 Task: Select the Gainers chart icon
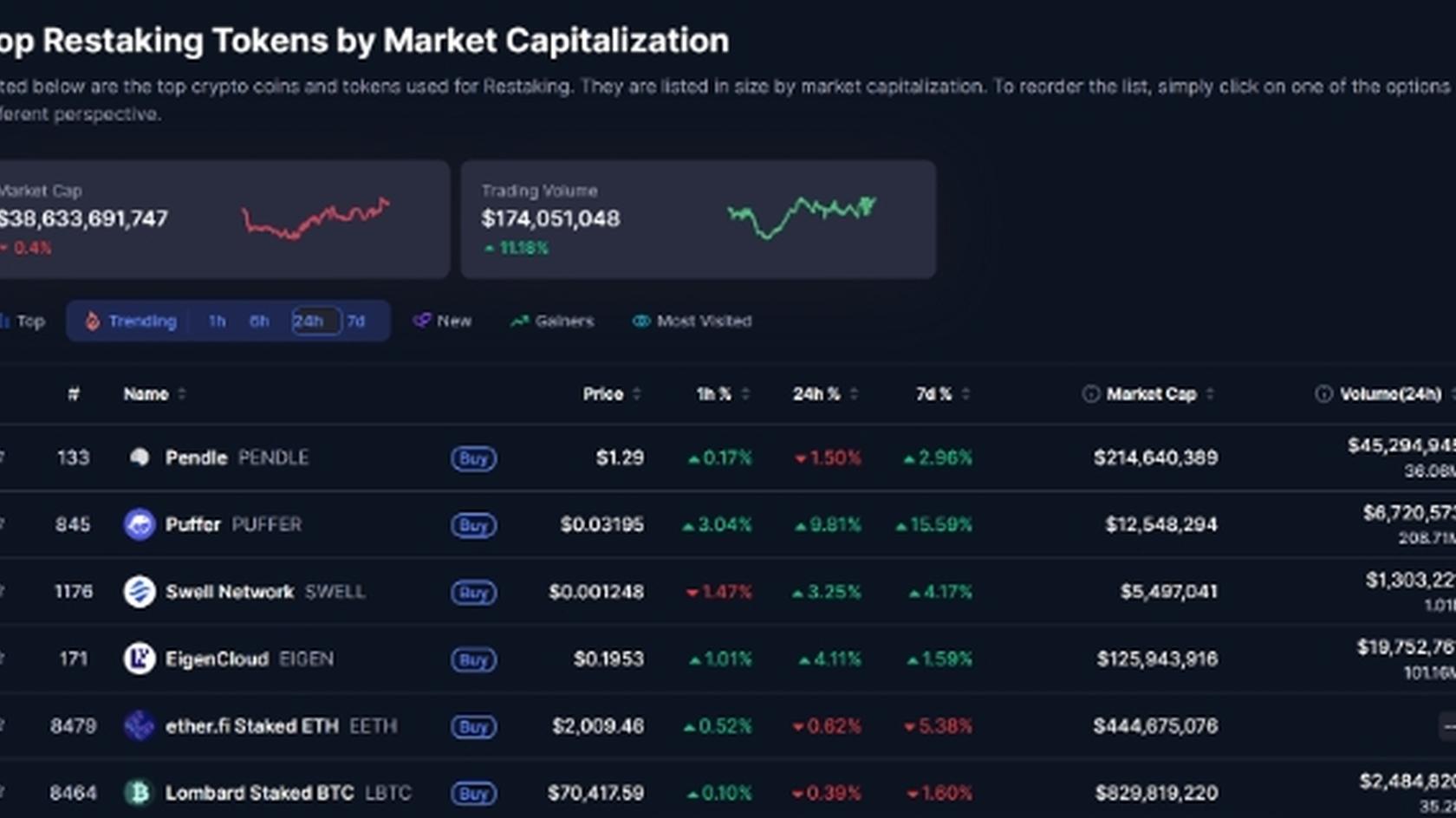(519, 321)
